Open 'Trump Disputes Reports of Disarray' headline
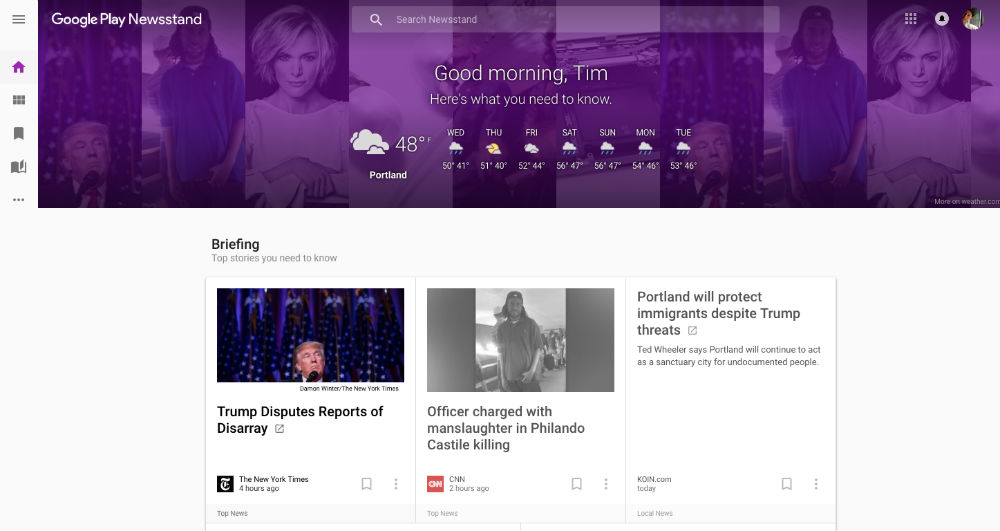This screenshot has height=531, width=1000. point(300,419)
